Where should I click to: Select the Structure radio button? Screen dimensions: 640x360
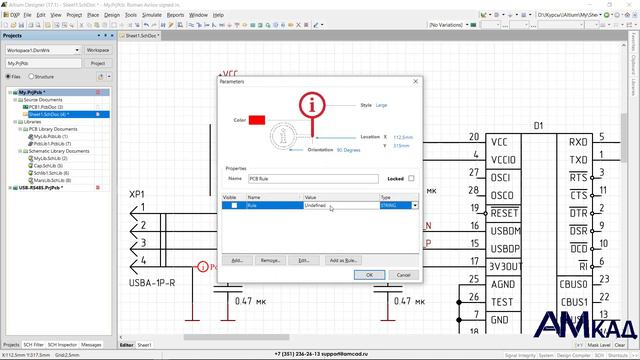pos(31,76)
